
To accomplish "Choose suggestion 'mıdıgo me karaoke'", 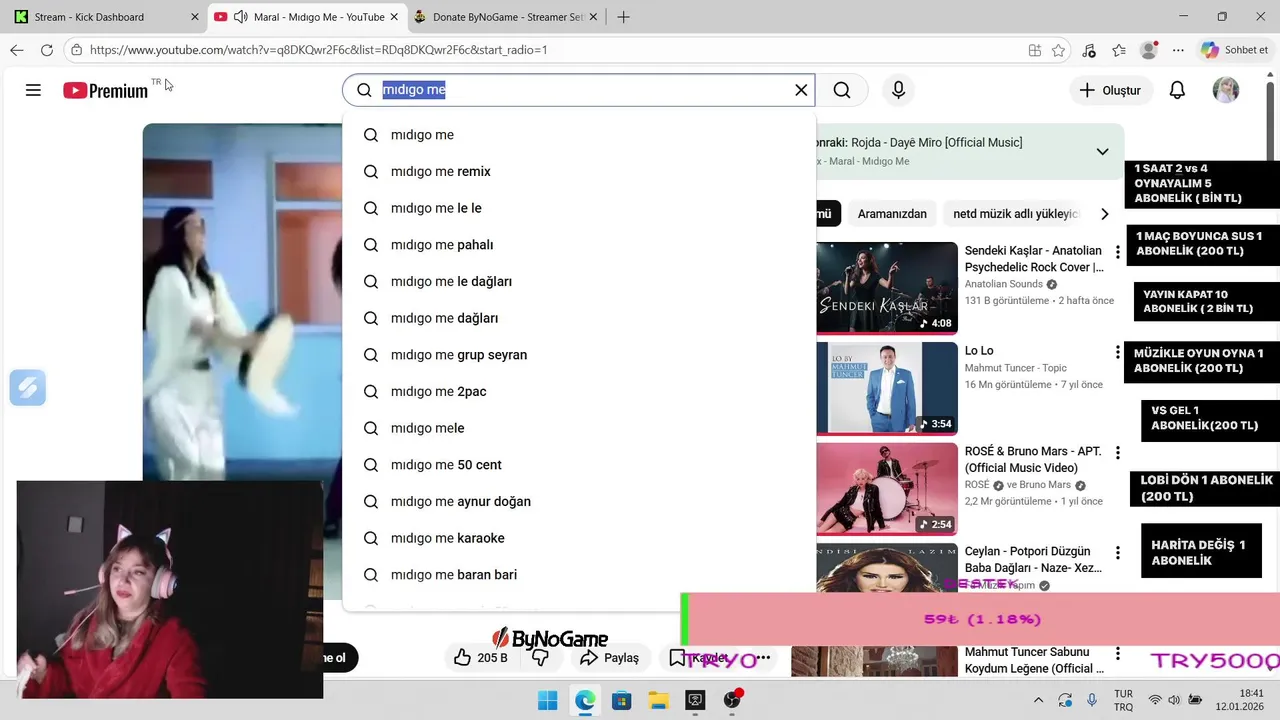I will 578,538.
